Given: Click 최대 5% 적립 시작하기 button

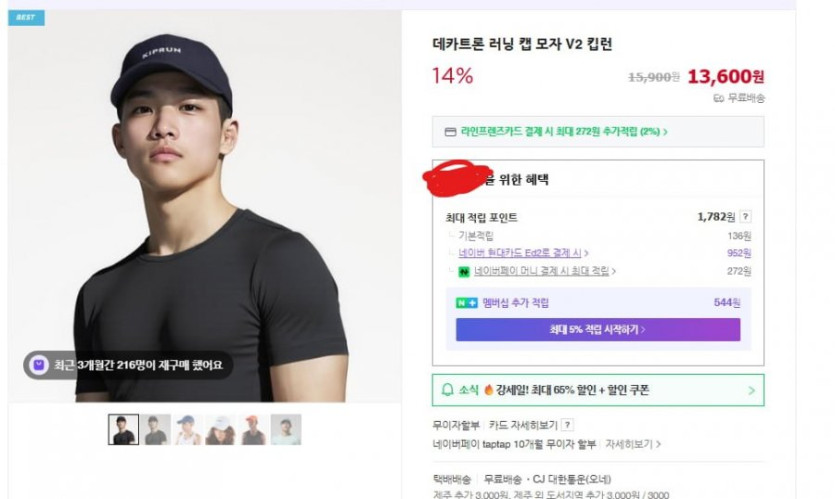Looking at the screenshot, I should point(597,329).
